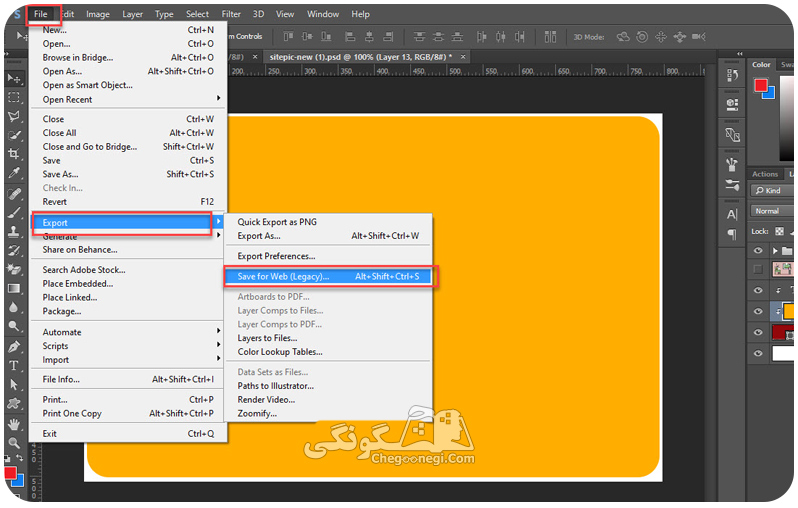Screen dimensions: 798x508
Task: Select the Rectangular Marquee tool
Action: tap(14, 97)
